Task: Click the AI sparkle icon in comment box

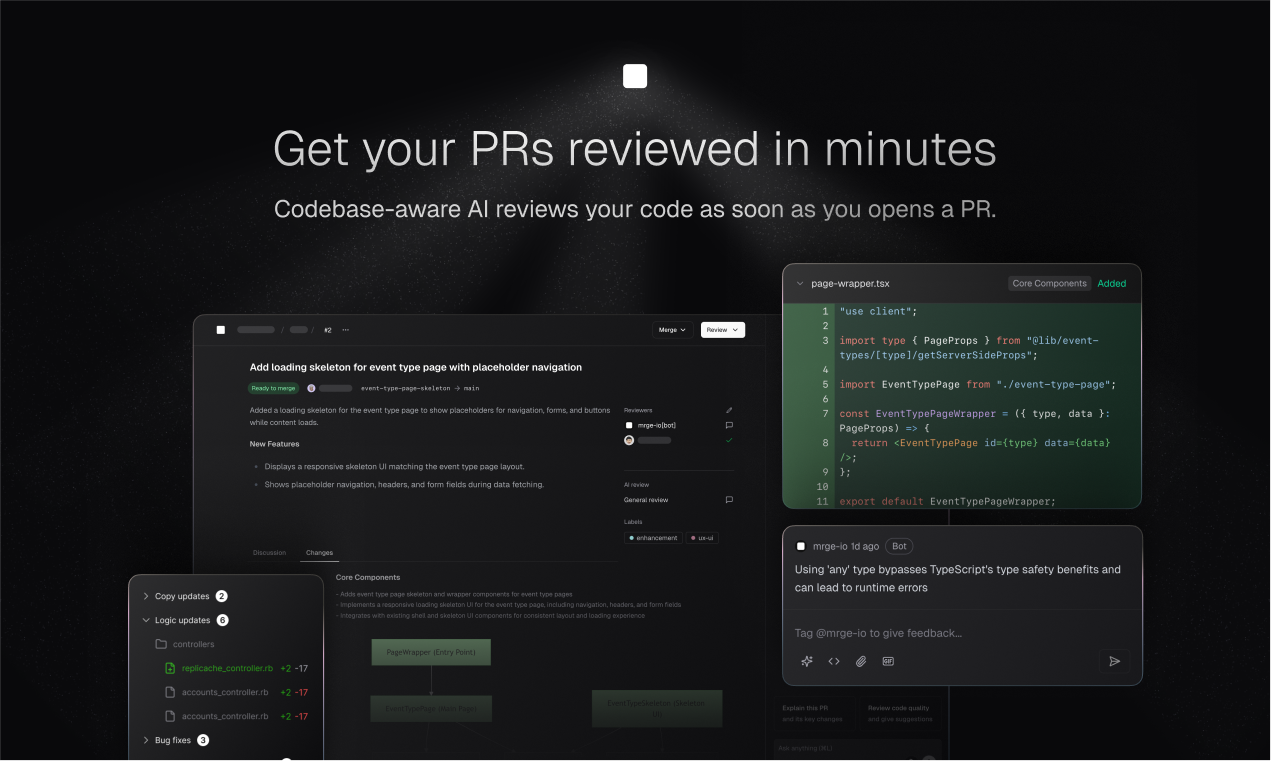Action: point(807,661)
